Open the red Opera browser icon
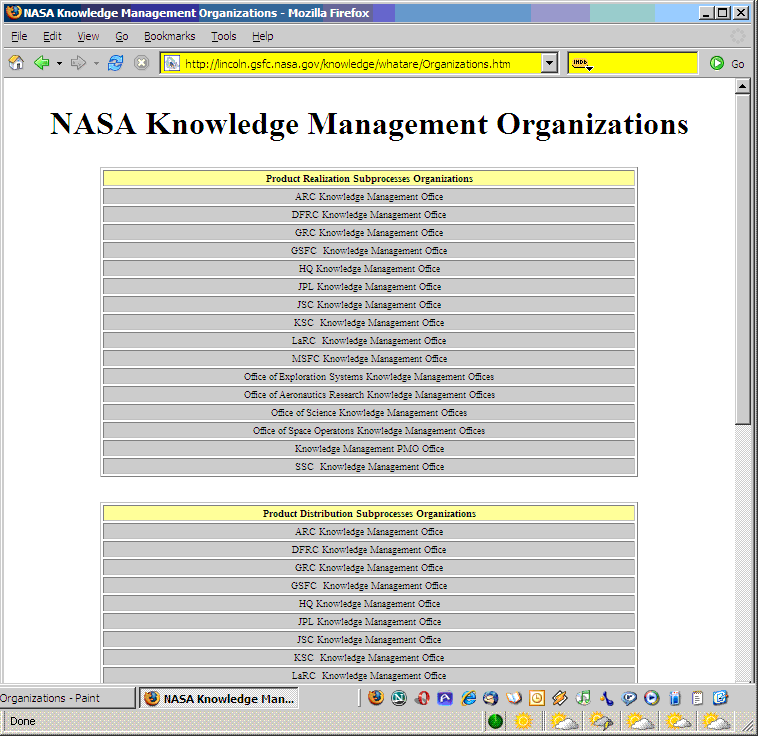This screenshot has height=736, width=758. pyautogui.click(x=422, y=698)
